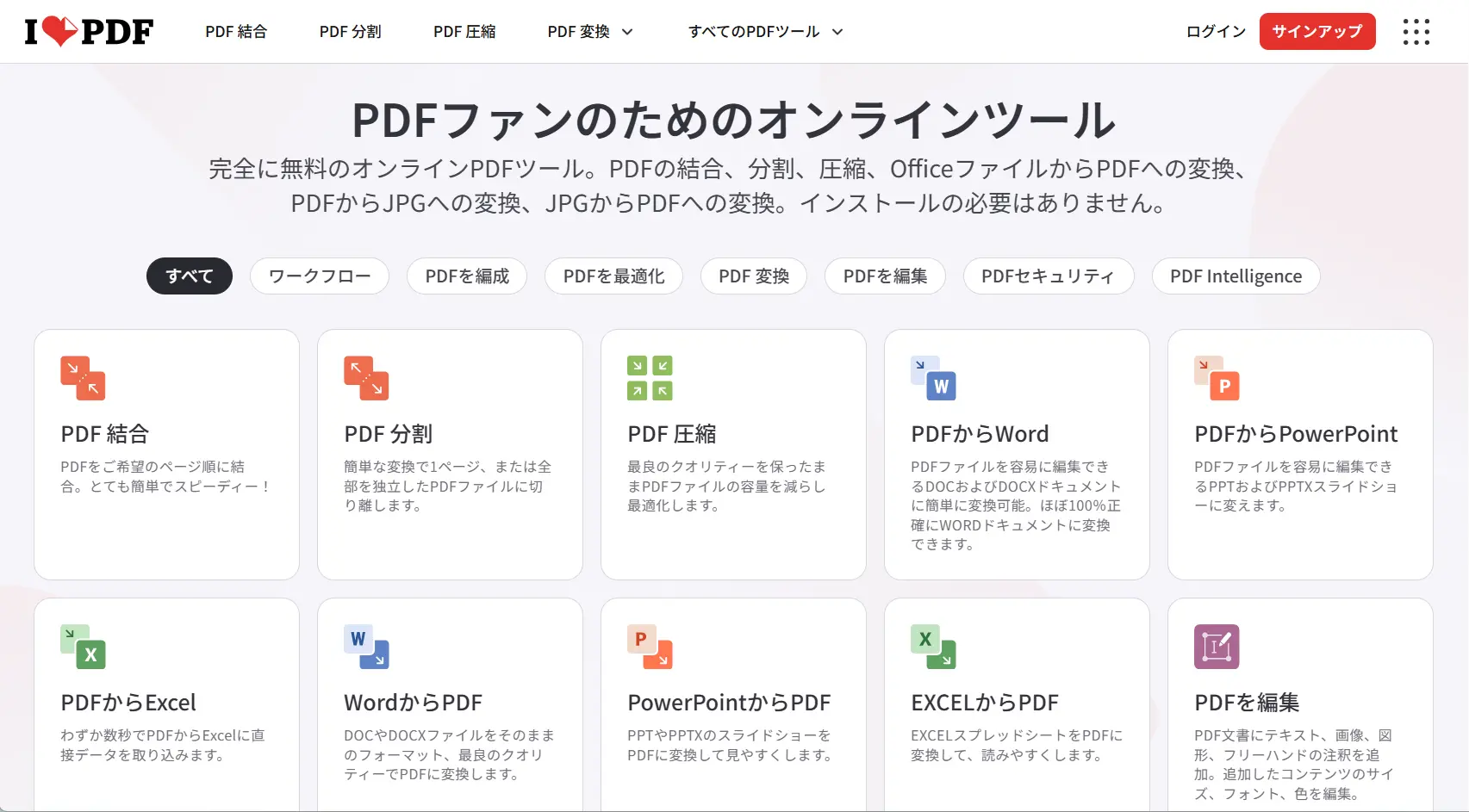The width and height of the screenshot is (1469, 812).
Task: Open the PDF 圧縮 card title
Action: point(672,434)
